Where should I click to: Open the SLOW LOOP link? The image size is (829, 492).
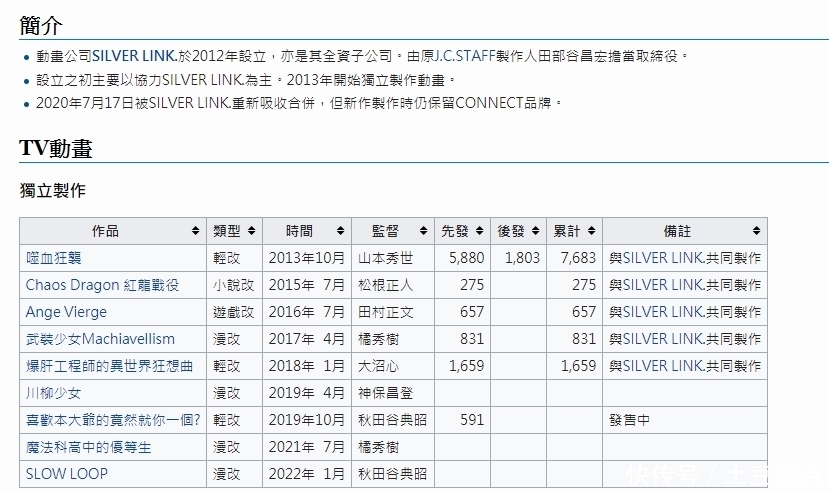[67, 474]
